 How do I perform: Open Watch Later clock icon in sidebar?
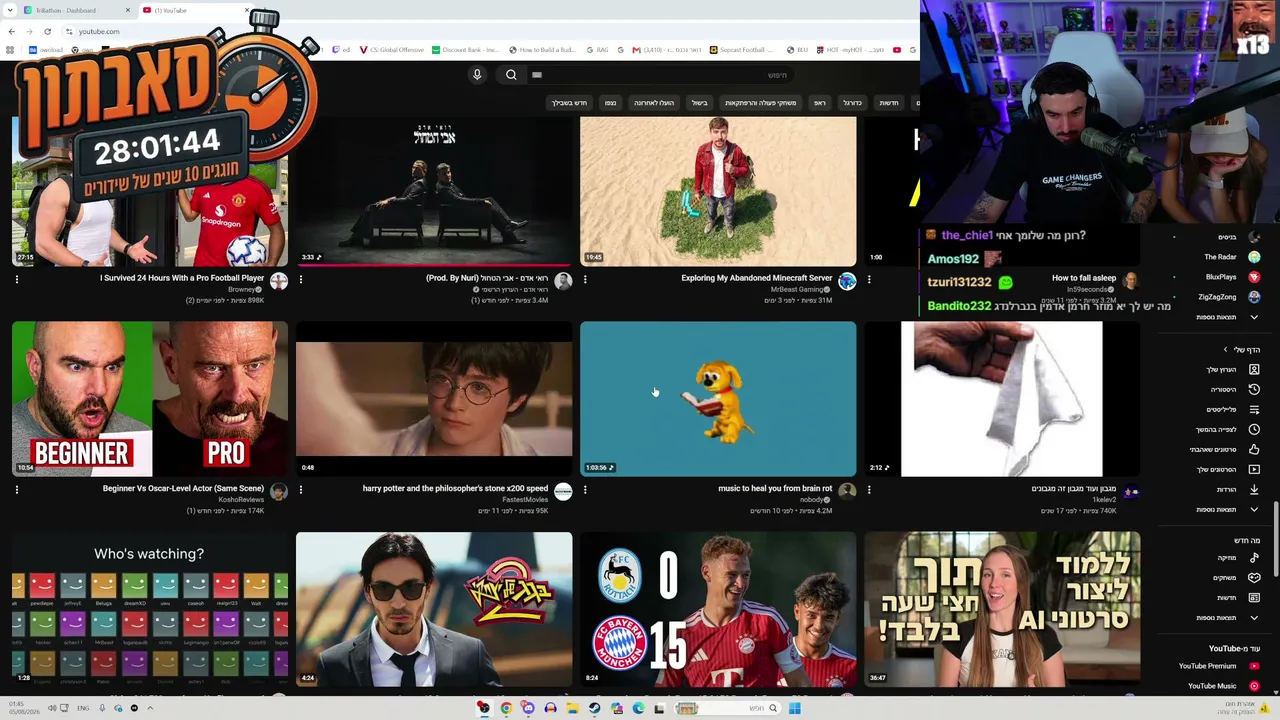(1254, 429)
